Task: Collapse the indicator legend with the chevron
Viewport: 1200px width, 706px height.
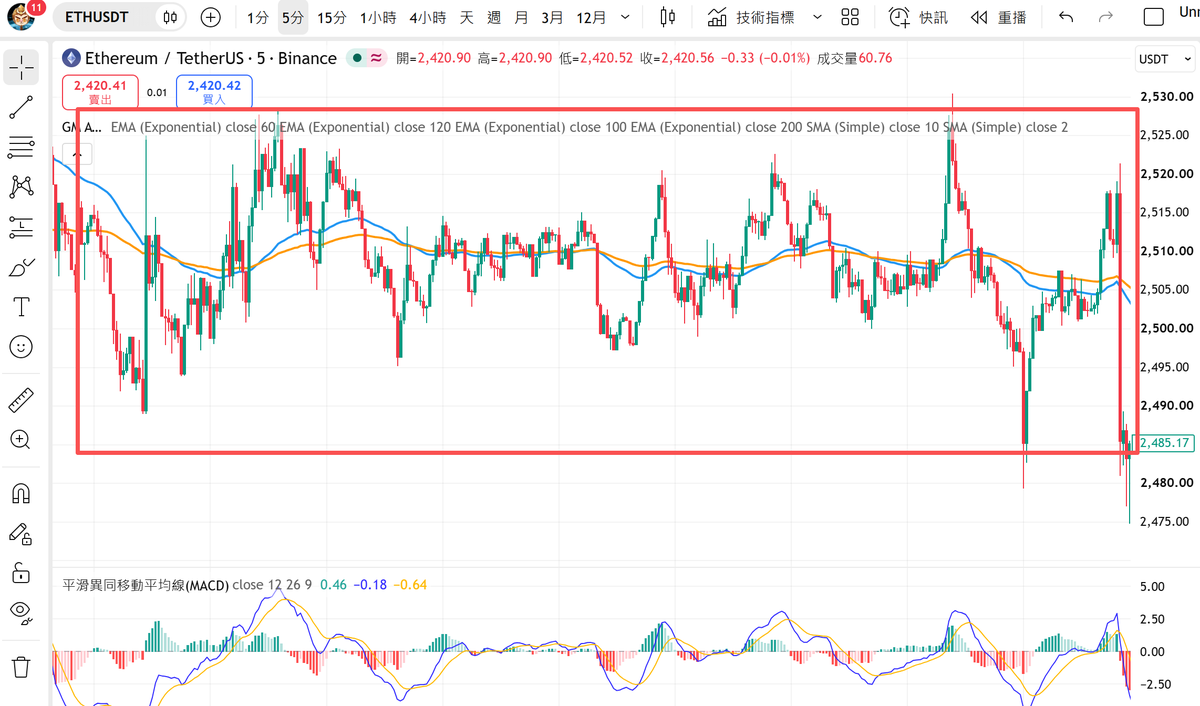Action: pos(77,154)
